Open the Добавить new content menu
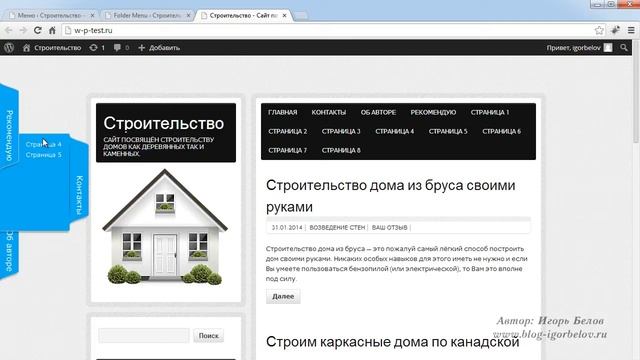 [x=159, y=48]
